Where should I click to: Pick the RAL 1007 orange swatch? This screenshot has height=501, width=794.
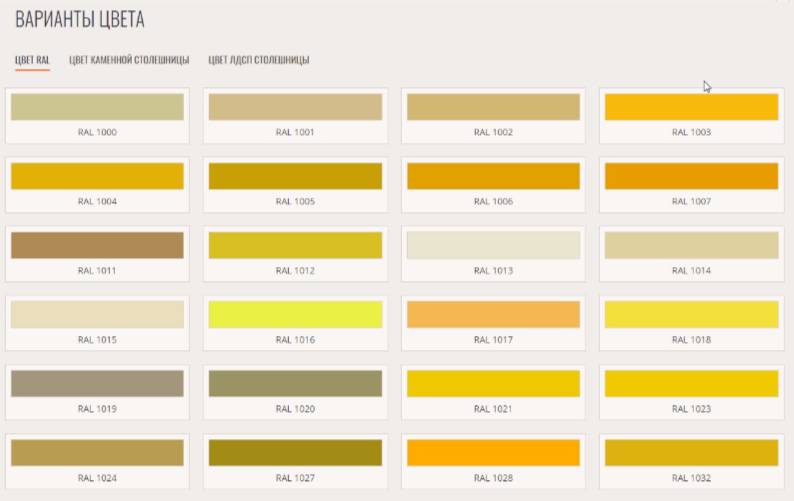[691, 176]
